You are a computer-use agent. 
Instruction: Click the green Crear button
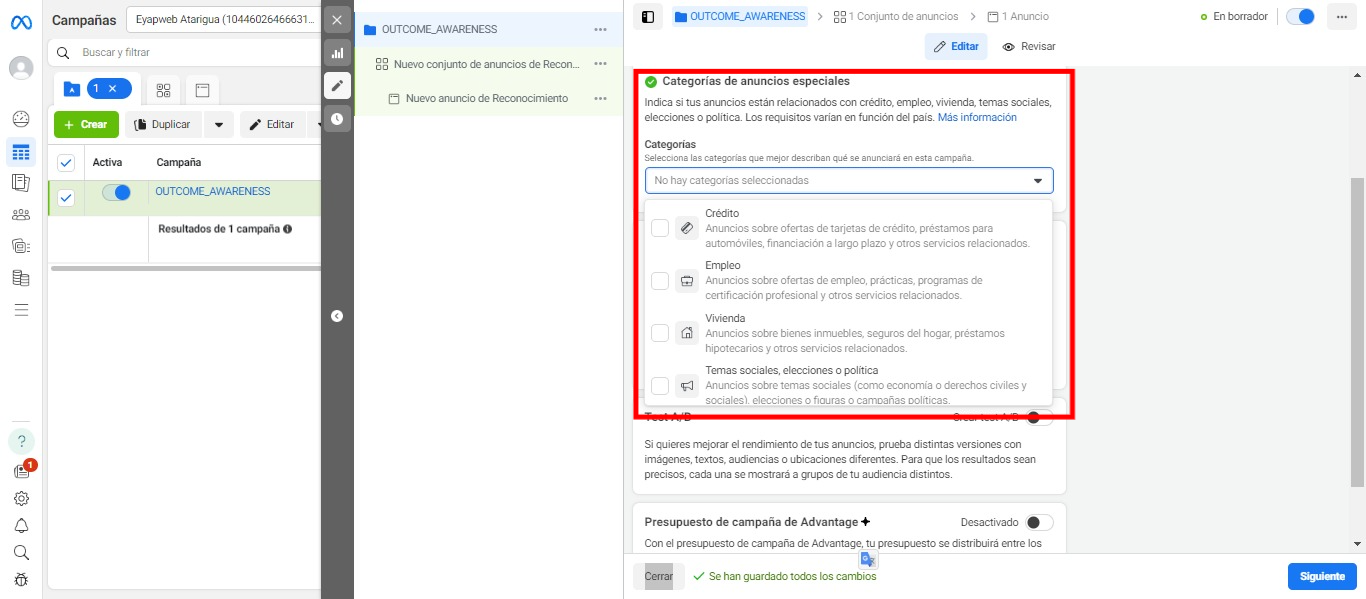[86, 125]
